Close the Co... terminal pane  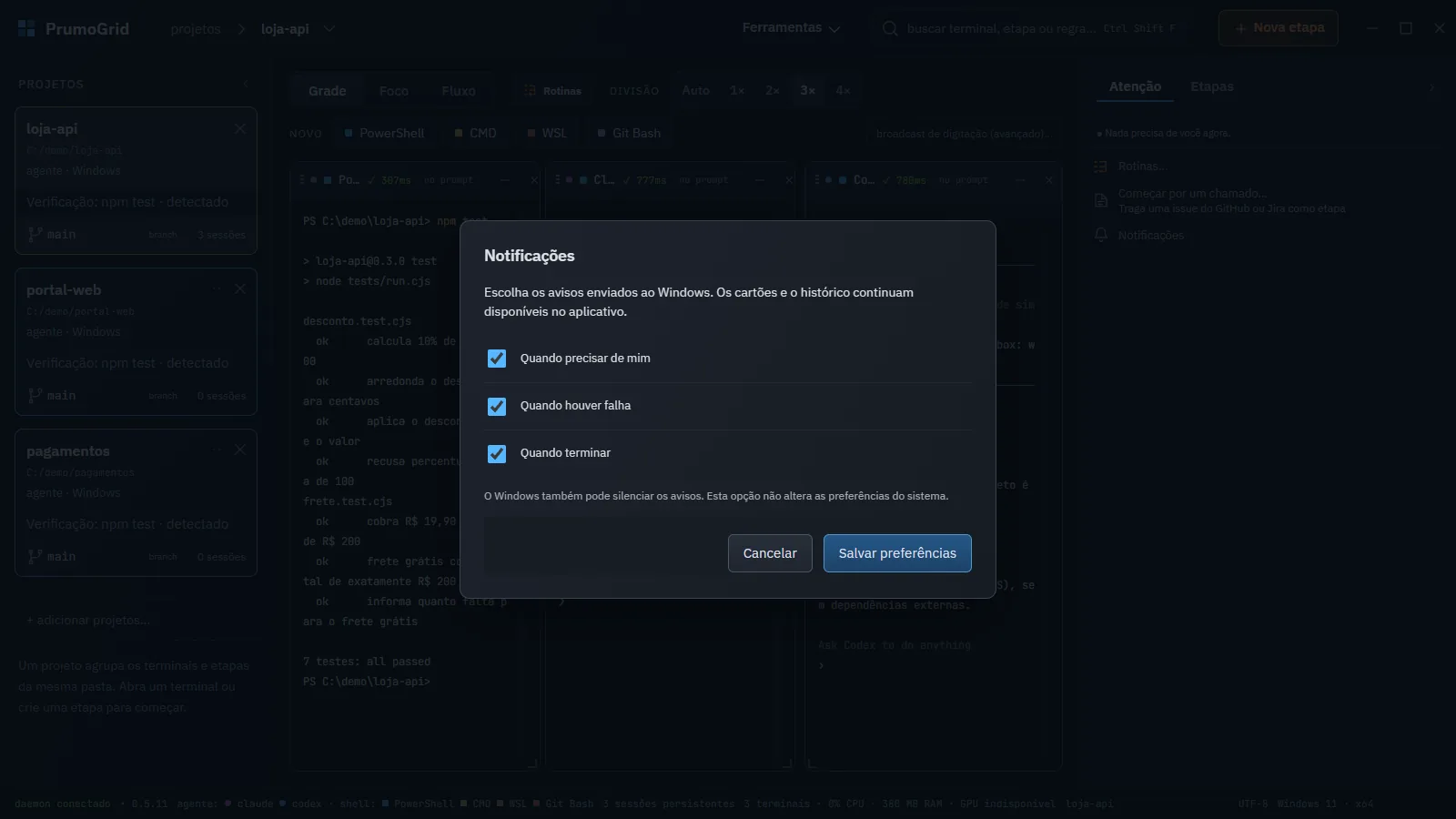tap(1048, 180)
